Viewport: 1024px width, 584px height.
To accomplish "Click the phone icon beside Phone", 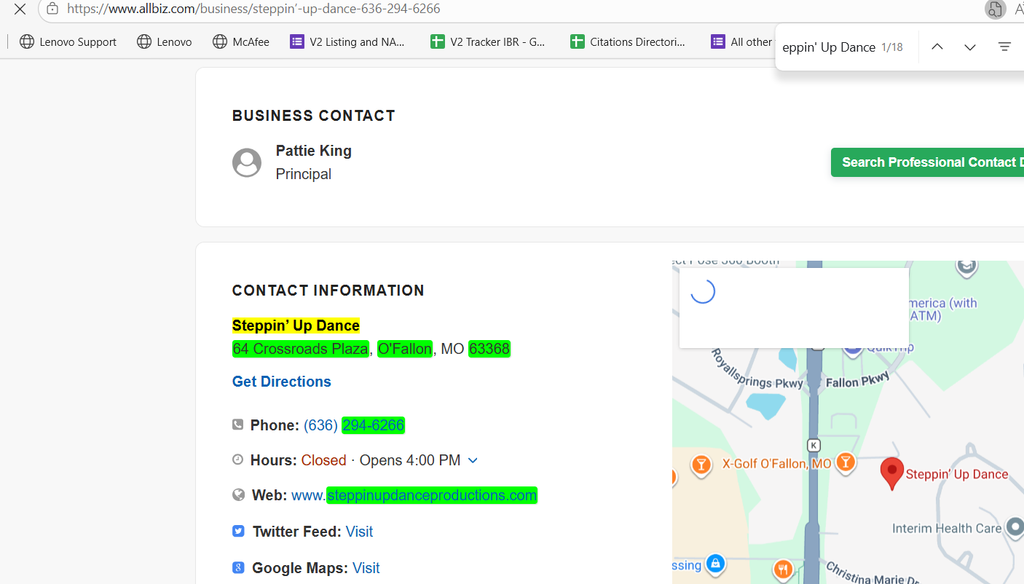I will pos(238,425).
